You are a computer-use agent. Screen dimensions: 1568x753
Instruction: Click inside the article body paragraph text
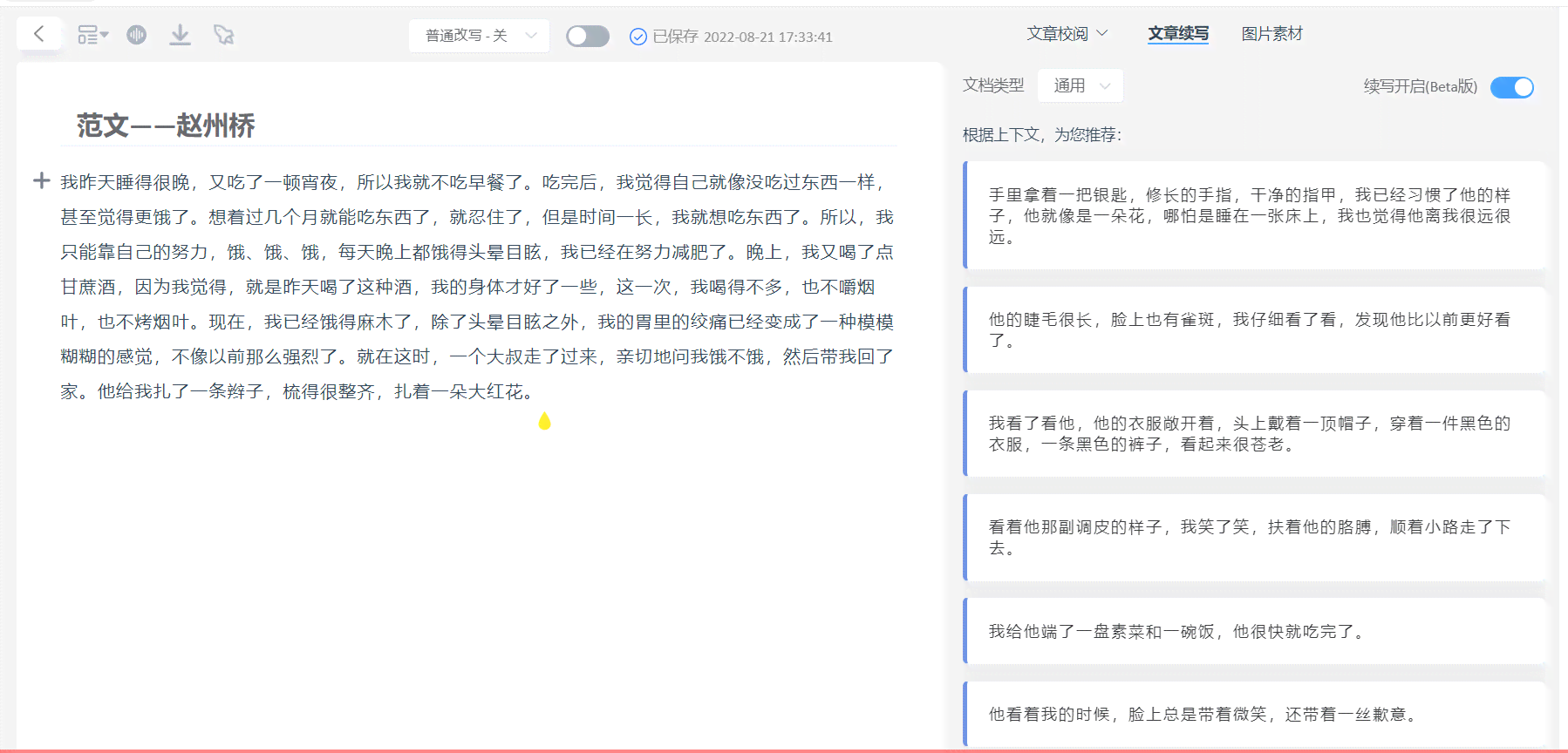click(x=477, y=287)
